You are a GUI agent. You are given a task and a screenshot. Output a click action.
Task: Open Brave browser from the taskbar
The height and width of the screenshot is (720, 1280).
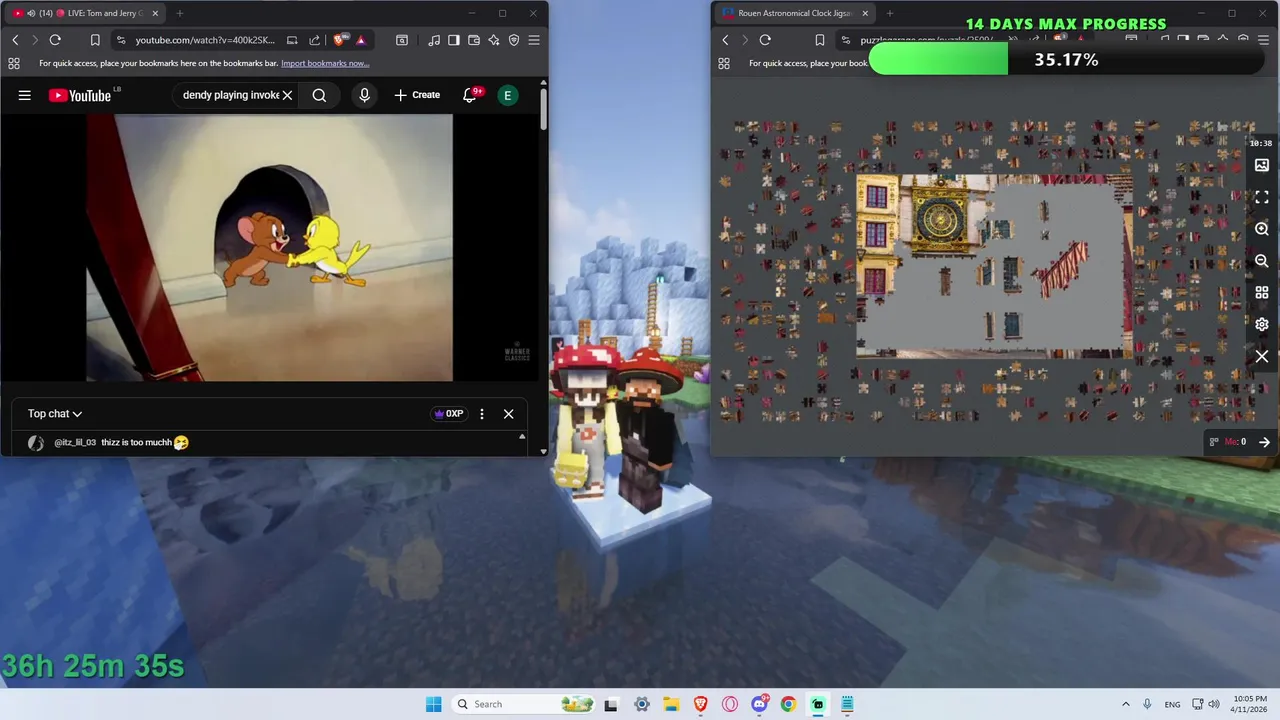700,704
